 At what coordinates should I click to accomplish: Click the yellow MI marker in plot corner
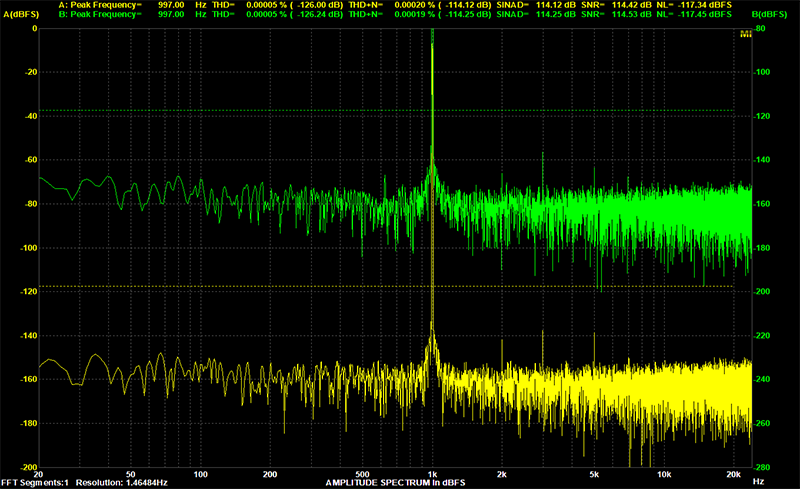click(x=745, y=34)
